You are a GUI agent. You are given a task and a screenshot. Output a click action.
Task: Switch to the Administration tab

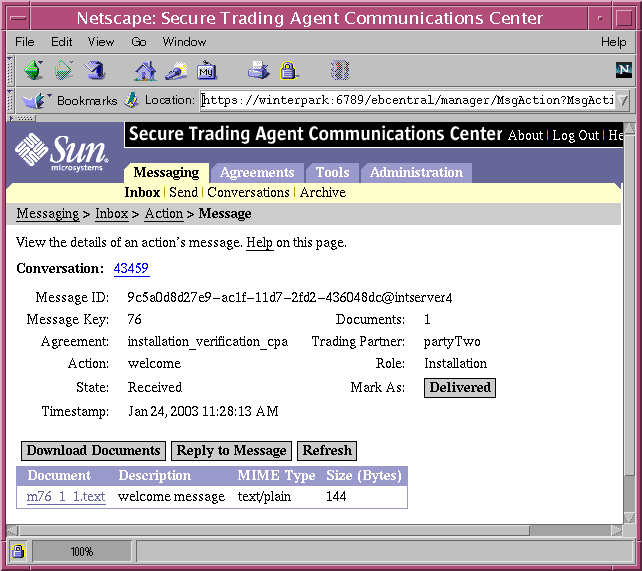(x=416, y=172)
